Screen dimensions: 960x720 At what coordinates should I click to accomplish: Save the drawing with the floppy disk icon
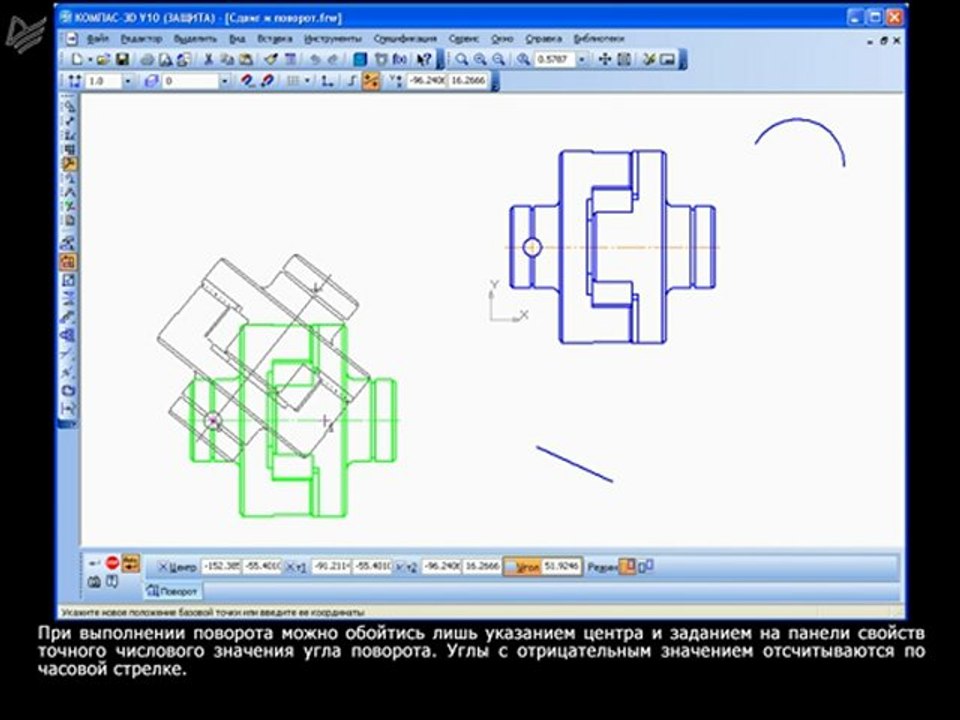click(122, 59)
